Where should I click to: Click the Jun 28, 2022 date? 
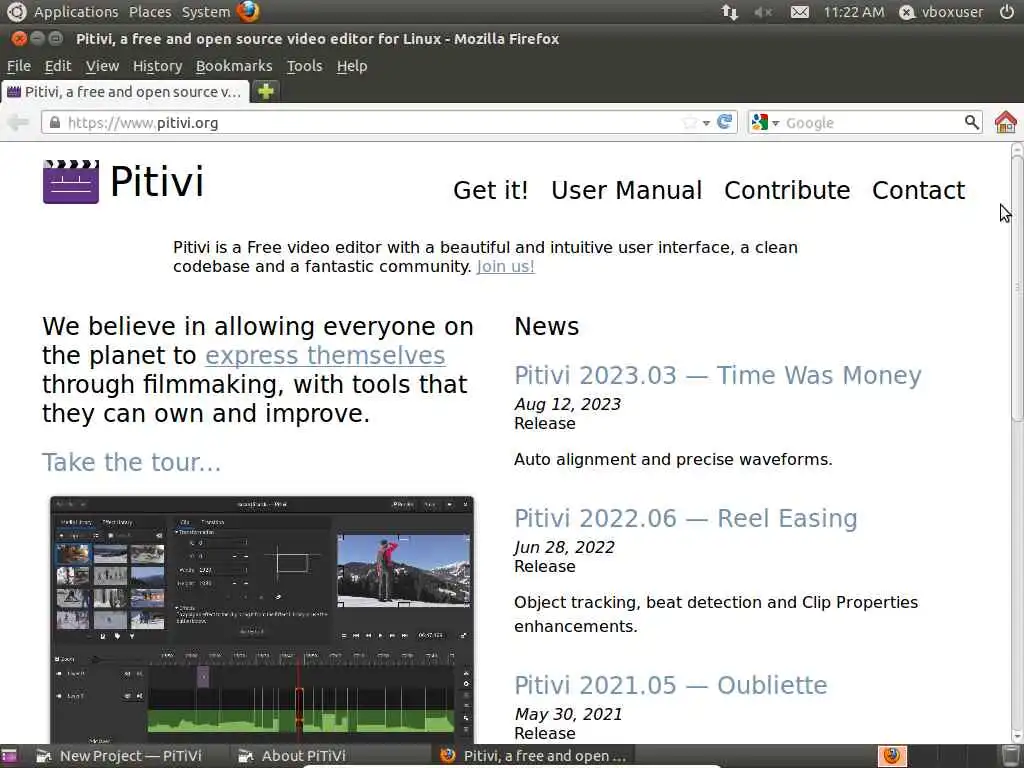point(564,547)
